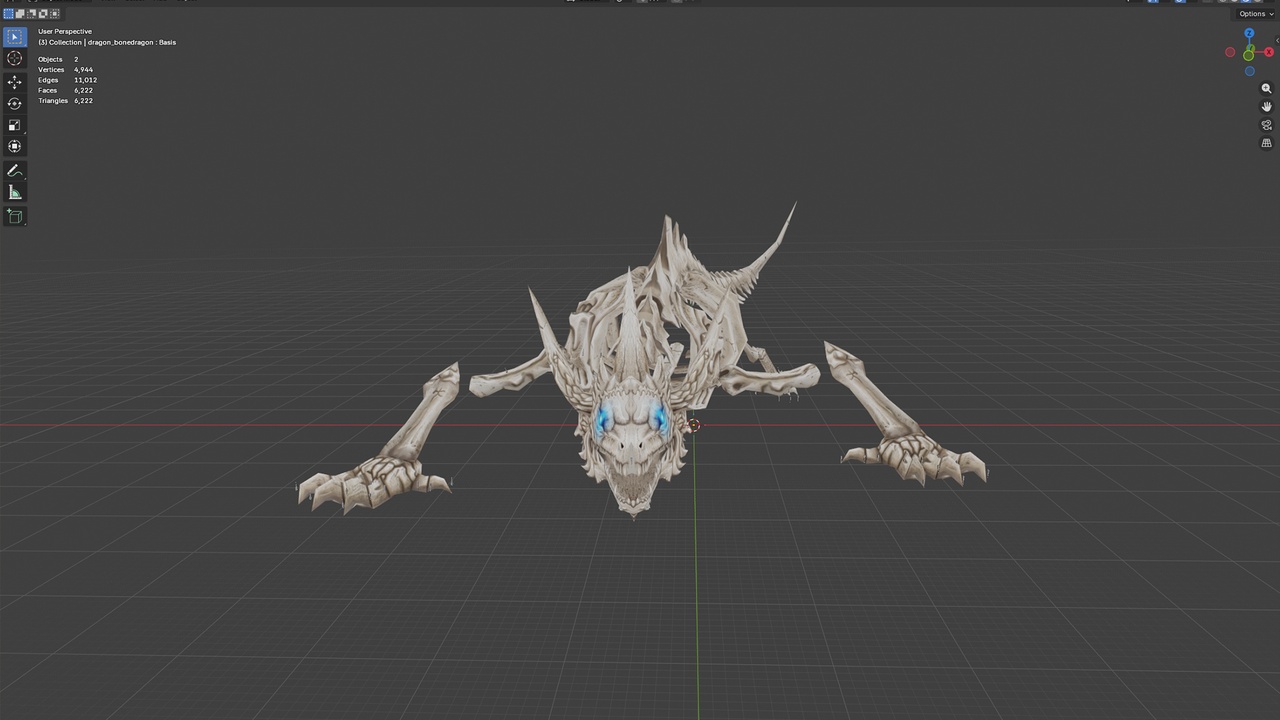This screenshot has height=720, width=1280.
Task: Click the 3D cursor in the viewport
Action: [694, 426]
